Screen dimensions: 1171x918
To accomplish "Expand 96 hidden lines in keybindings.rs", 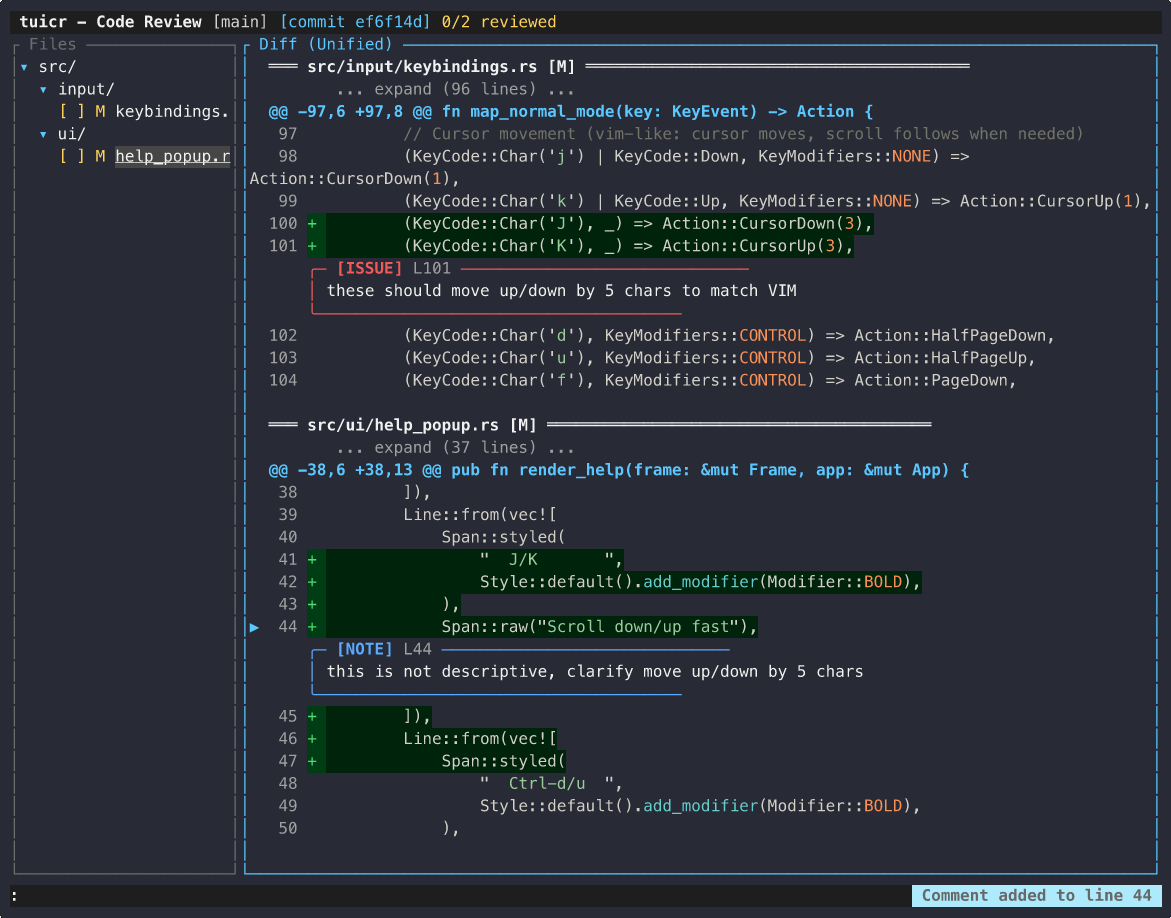I will (x=456, y=90).
